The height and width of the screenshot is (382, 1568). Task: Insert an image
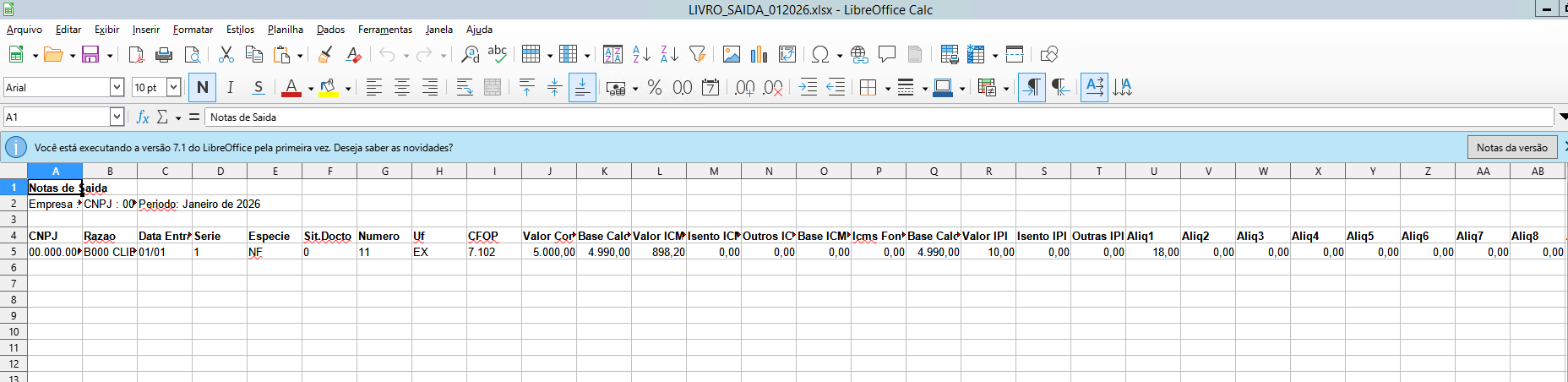732,55
